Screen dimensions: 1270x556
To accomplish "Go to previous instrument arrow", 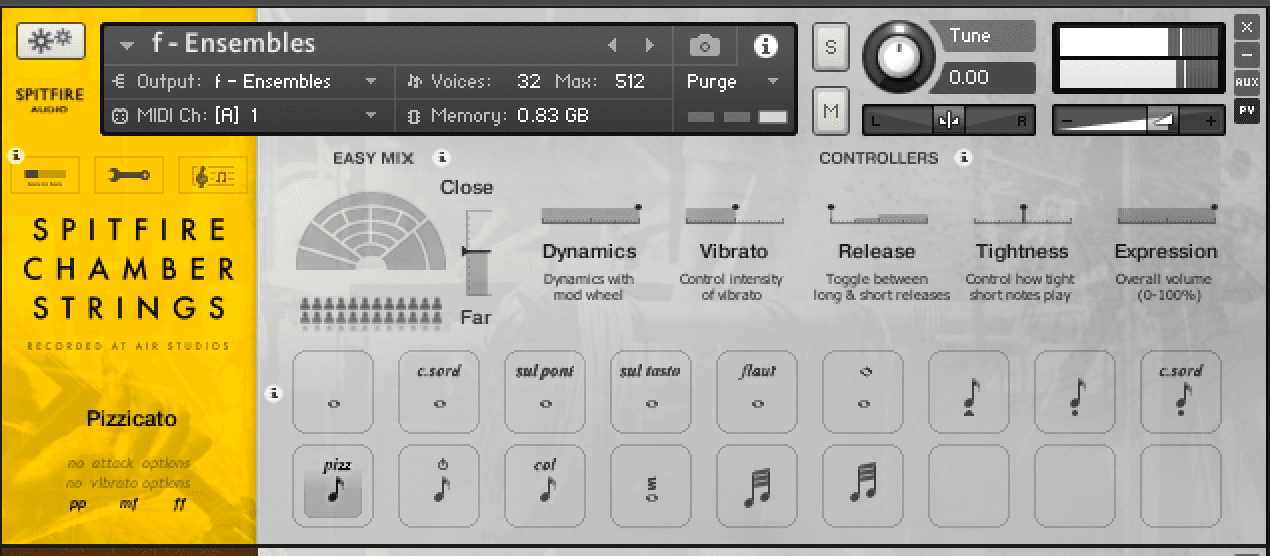I will click(x=612, y=46).
